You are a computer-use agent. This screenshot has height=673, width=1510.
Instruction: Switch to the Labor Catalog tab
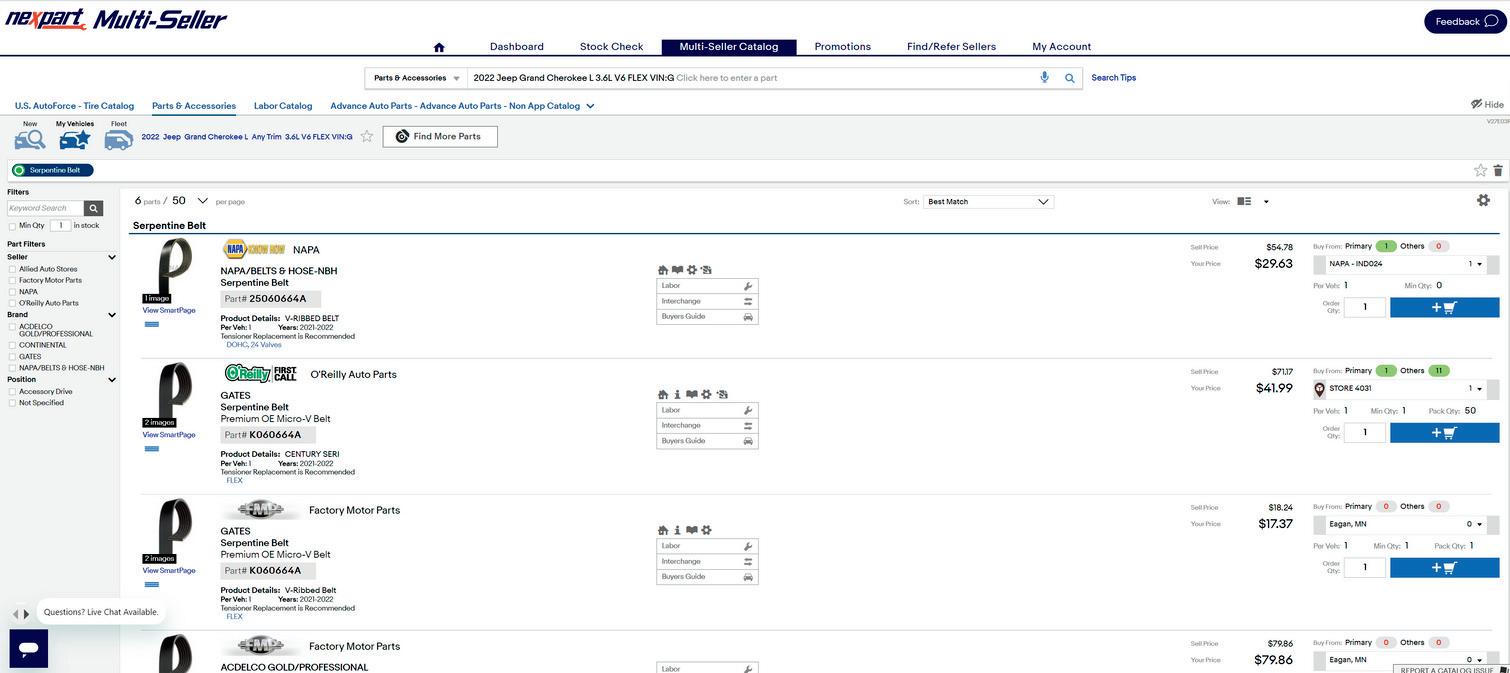(283, 106)
